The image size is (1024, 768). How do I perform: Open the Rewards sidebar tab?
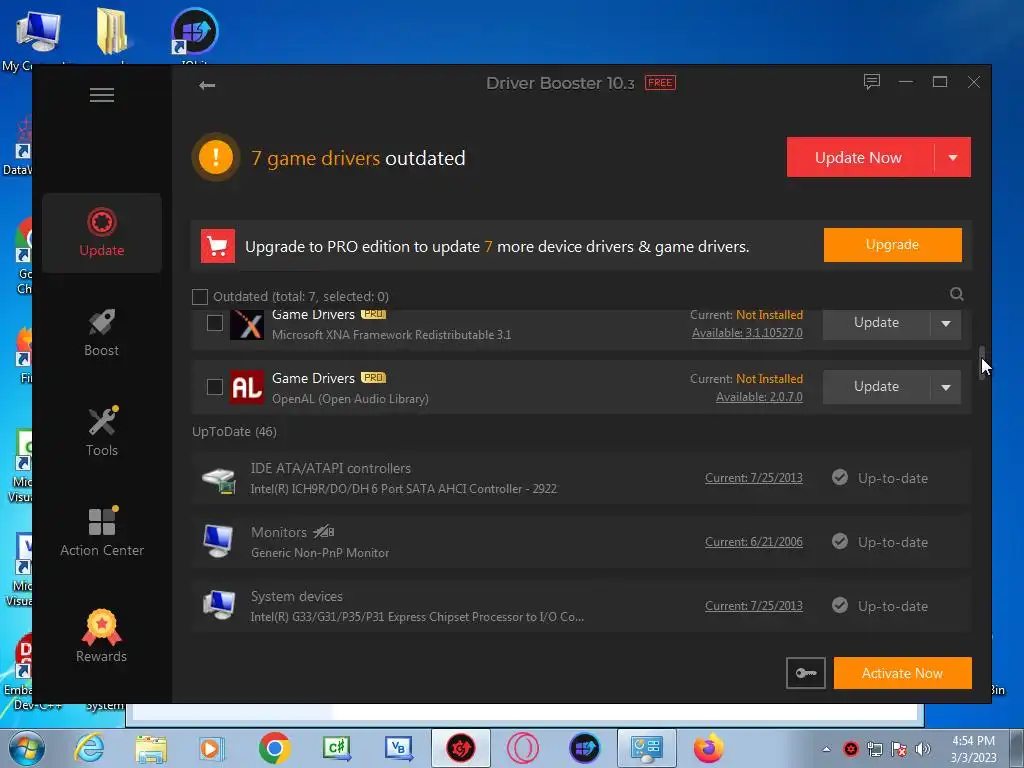pyautogui.click(x=101, y=636)
